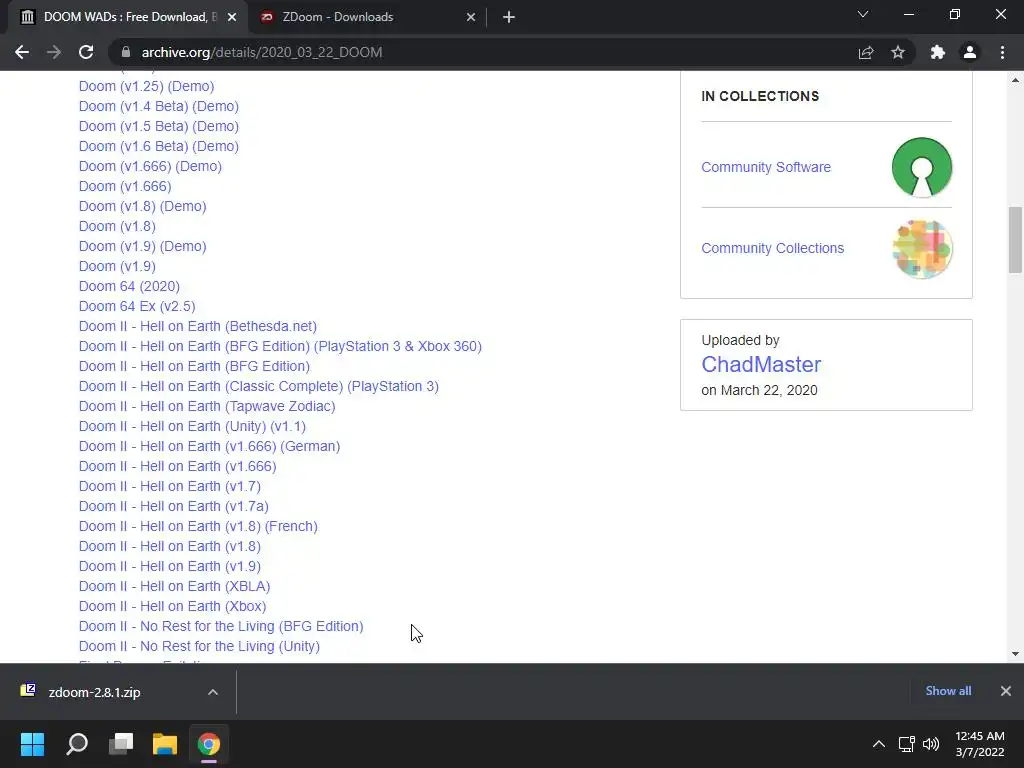Open the Community Software collection link
Image resolution: width=1024 pixels, height=768 pixels.
tap(766, 167)
